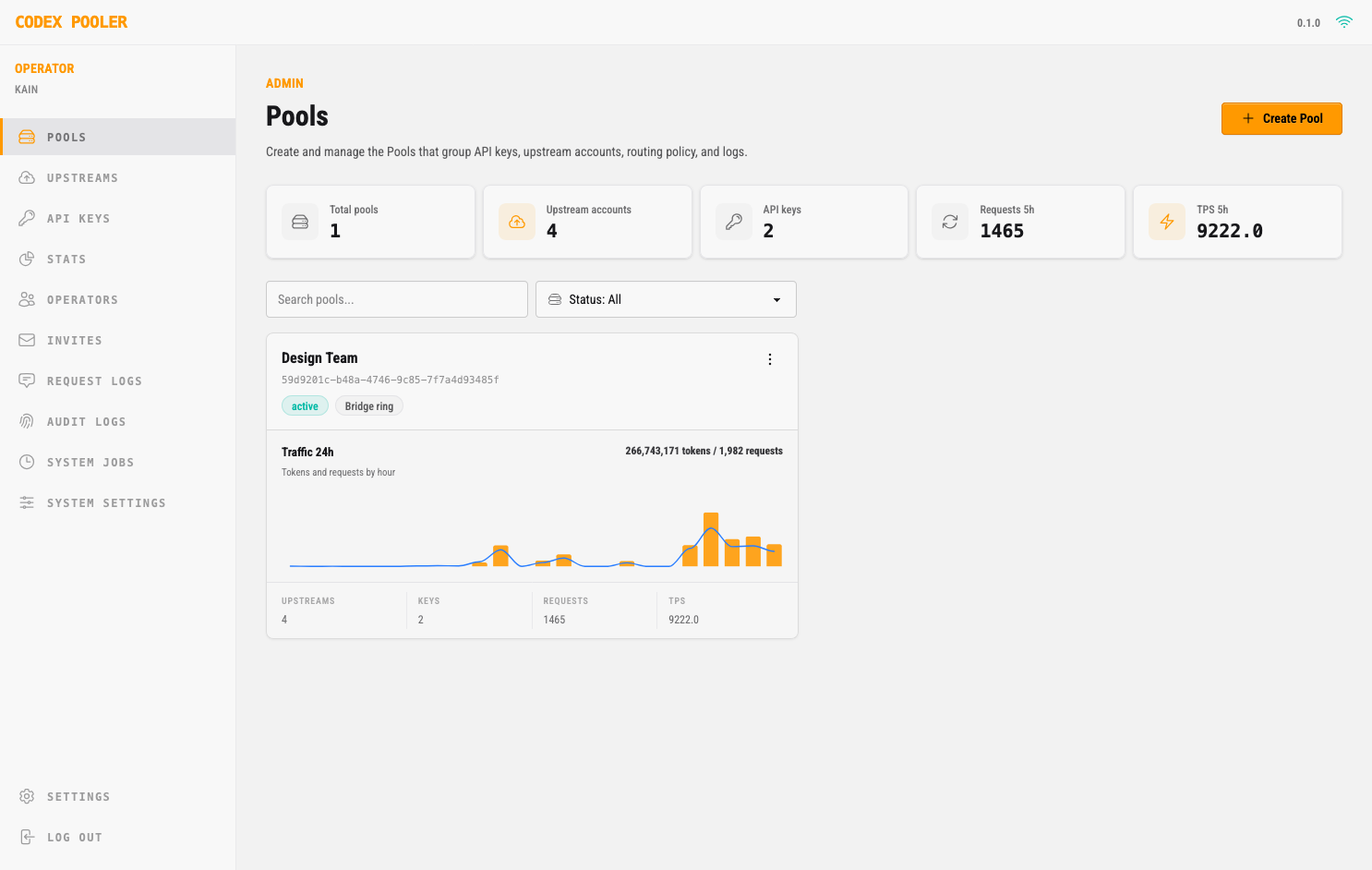Image resolution: width=1372 pixels, height=870 pixels.
Task: Open the Stats page
Action: coord(118,259)
